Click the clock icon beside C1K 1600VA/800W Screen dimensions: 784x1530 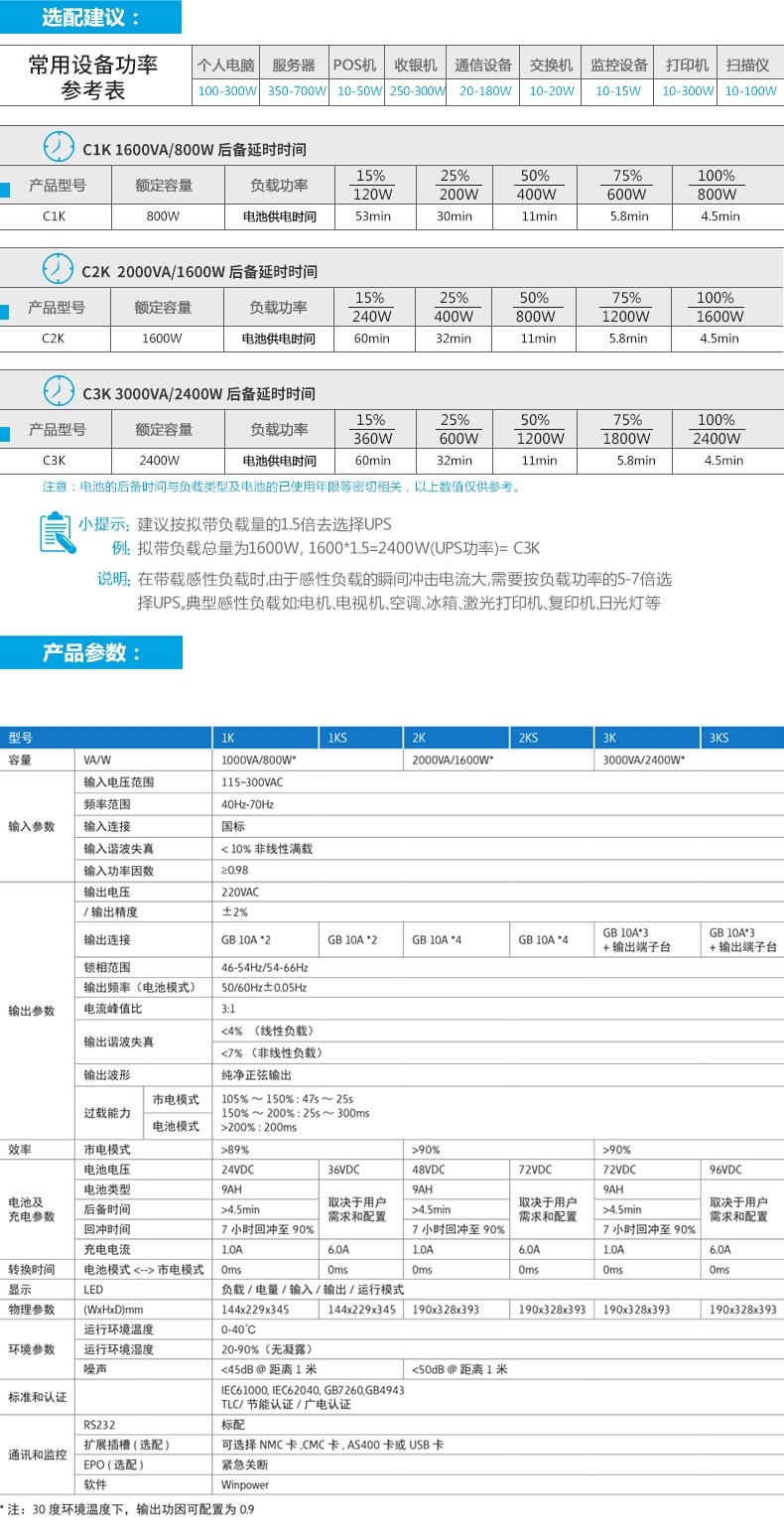pyautogui.click(x=60, y=146)
